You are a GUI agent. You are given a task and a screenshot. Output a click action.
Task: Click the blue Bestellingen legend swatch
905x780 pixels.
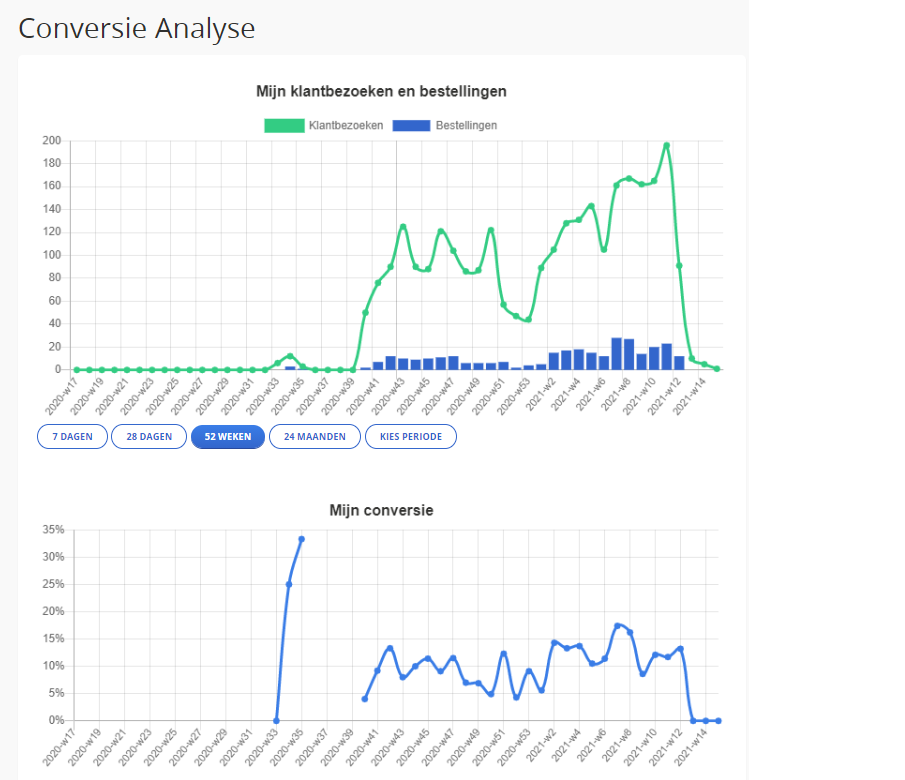[412, 126]
